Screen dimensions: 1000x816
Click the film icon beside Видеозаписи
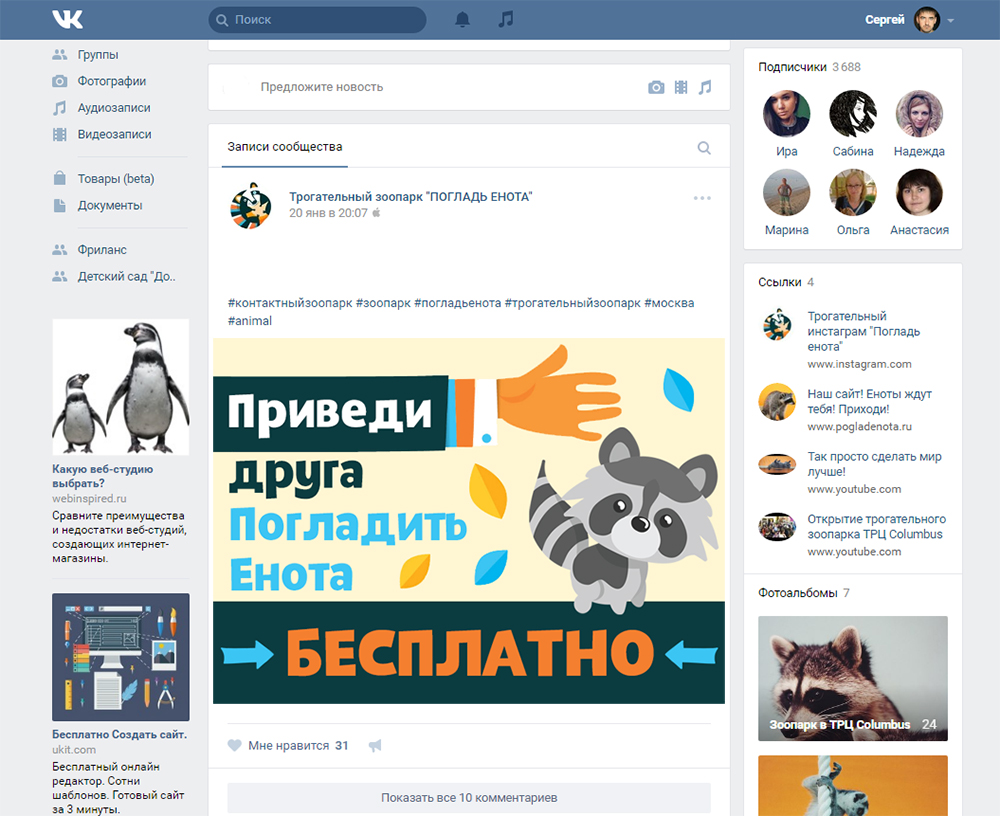59,135
